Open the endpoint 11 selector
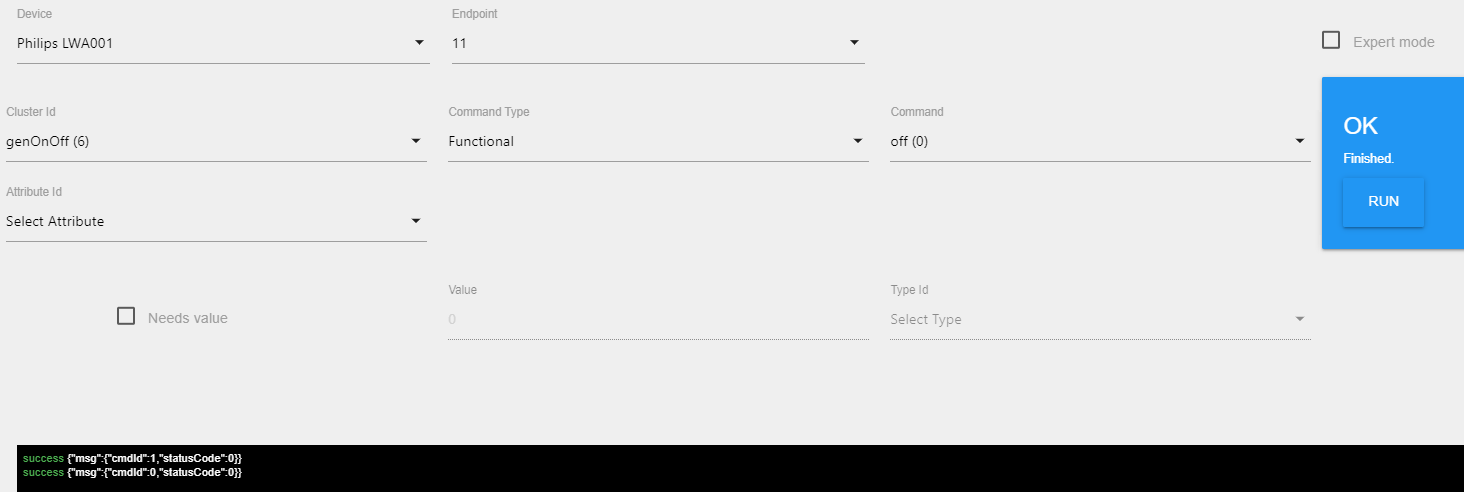The image size is (1464, 492). click(658, 44)
